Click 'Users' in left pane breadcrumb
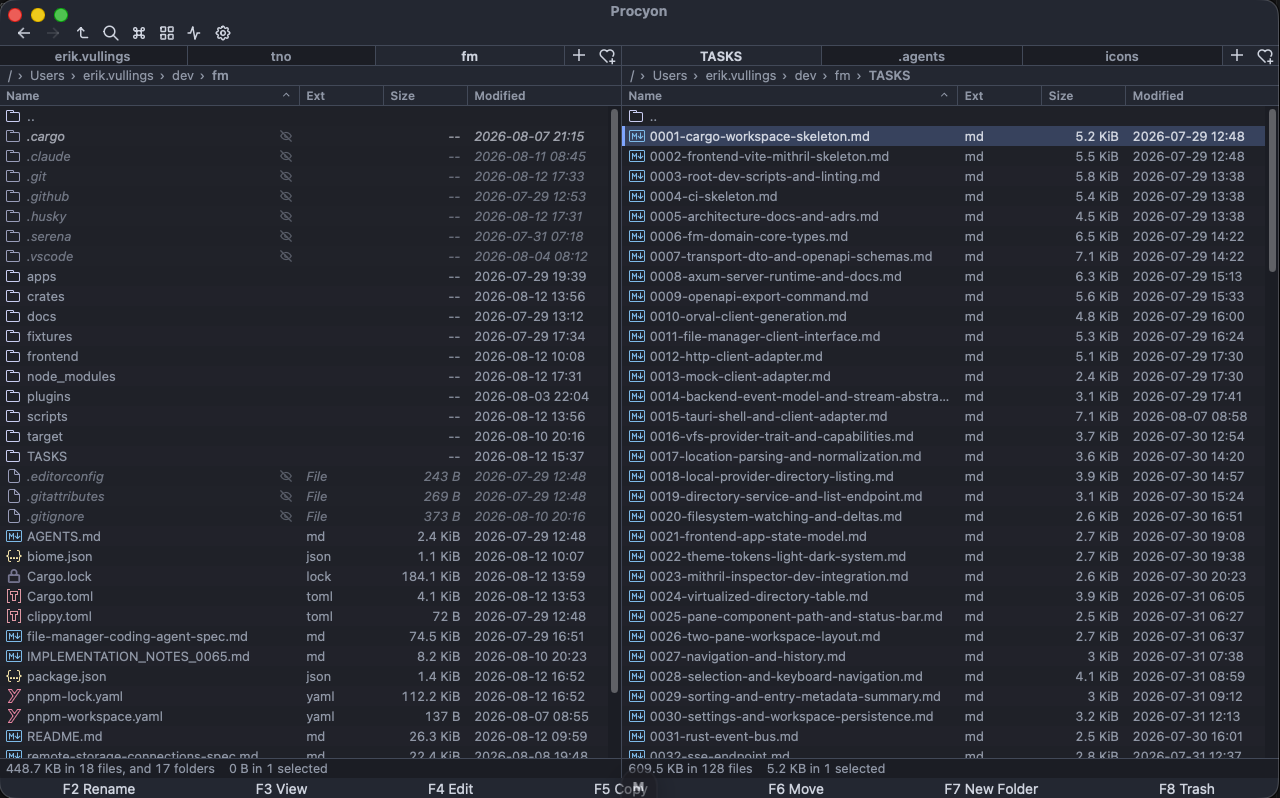Viewport: 1280px width, 798px height. click(x=47, y=76)
